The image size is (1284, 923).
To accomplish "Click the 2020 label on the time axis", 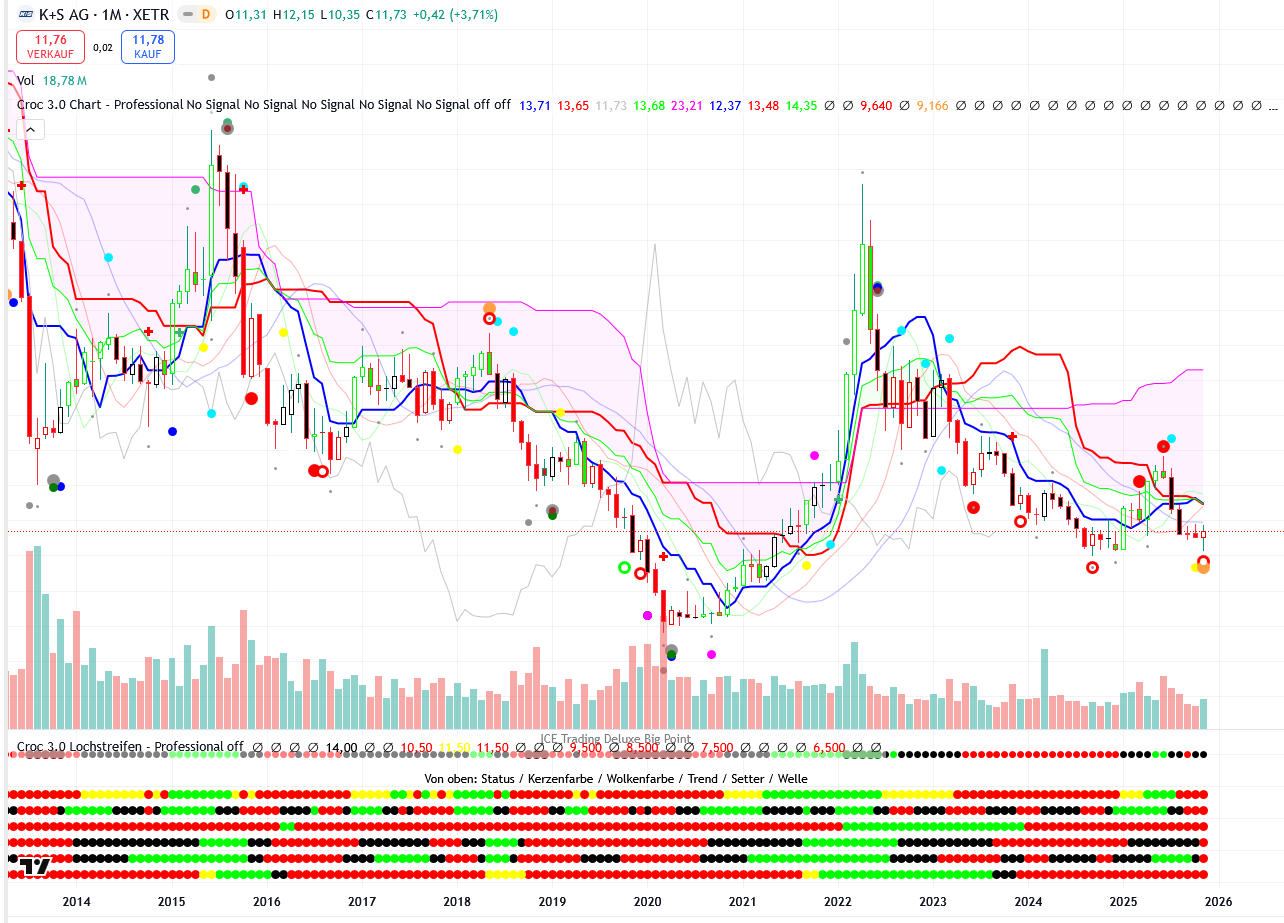I will [x=647, y=902].
